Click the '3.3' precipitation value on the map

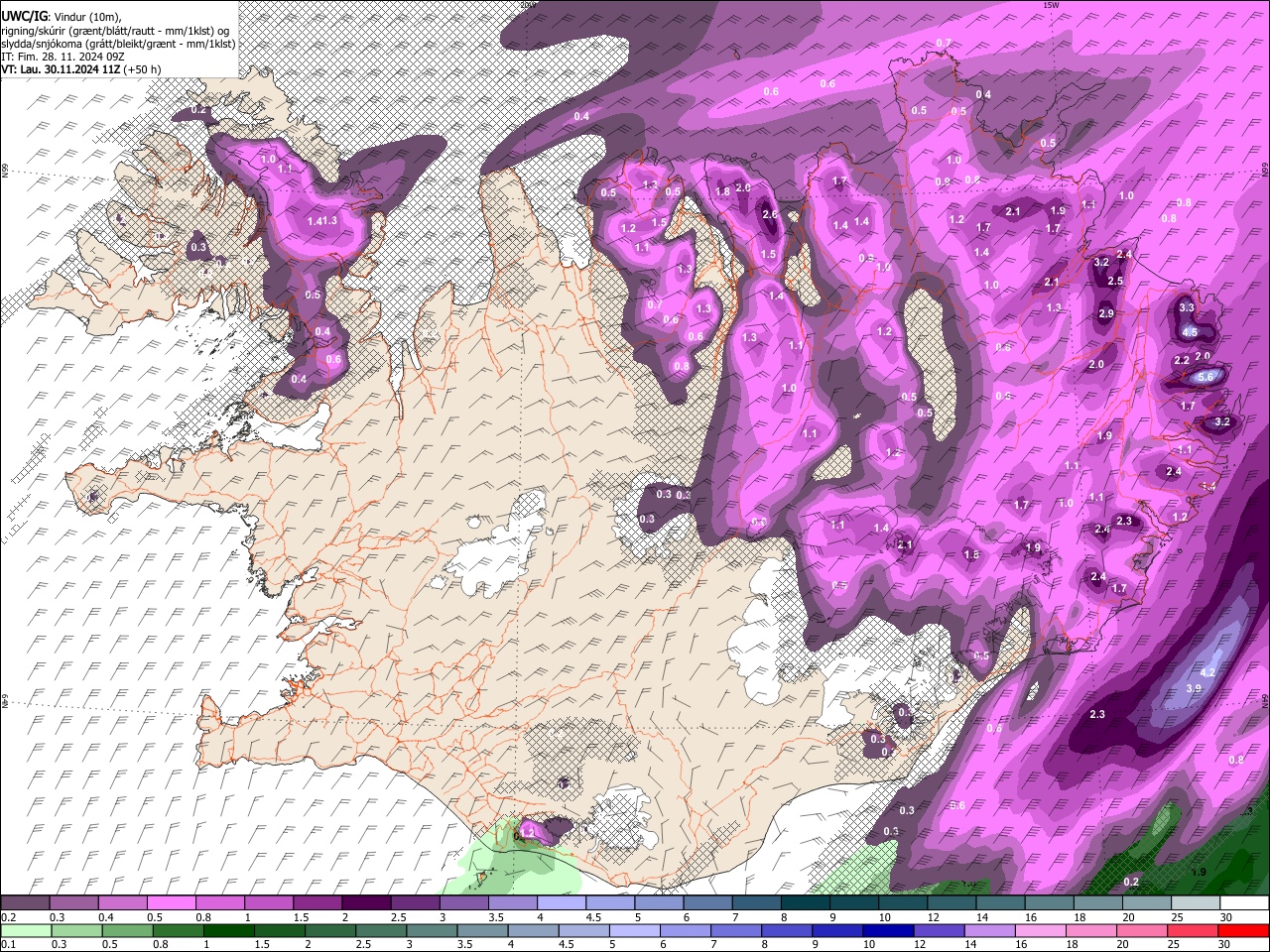[x=1187, y=308]
